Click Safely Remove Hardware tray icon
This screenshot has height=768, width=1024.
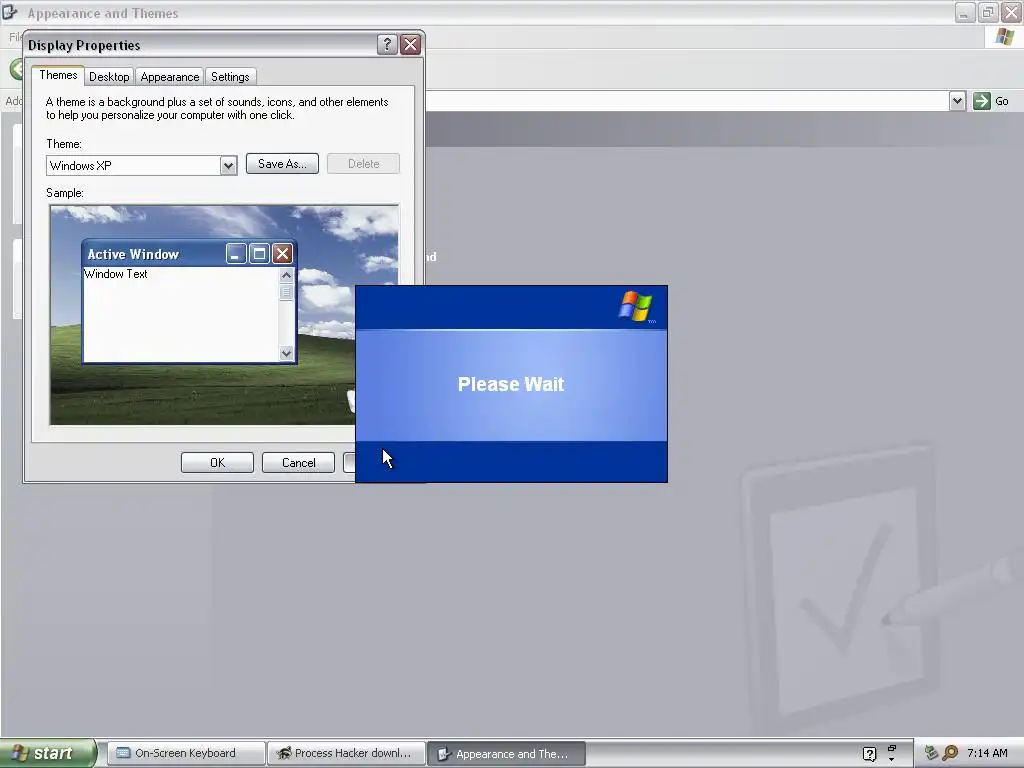pyautogui.click(x=931, y=753)
